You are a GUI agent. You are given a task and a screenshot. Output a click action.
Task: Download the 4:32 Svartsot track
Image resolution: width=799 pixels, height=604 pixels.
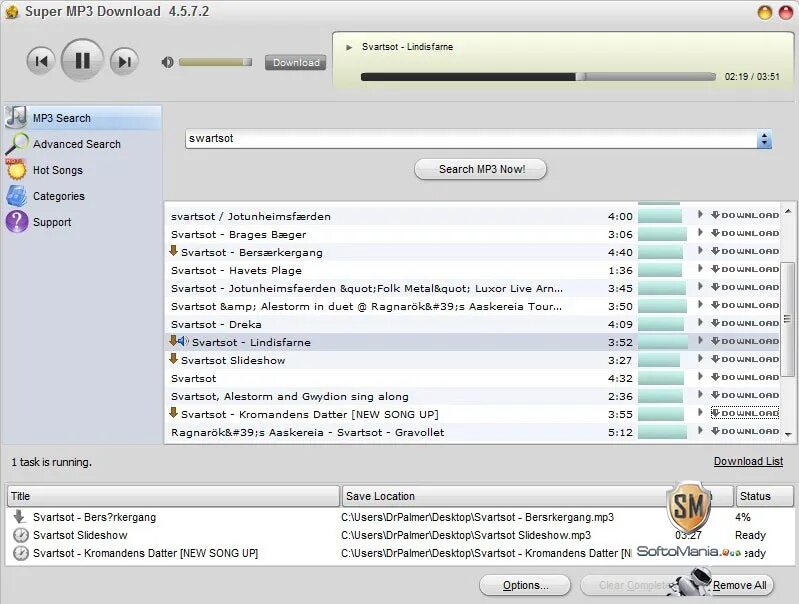tap(745, 377)
